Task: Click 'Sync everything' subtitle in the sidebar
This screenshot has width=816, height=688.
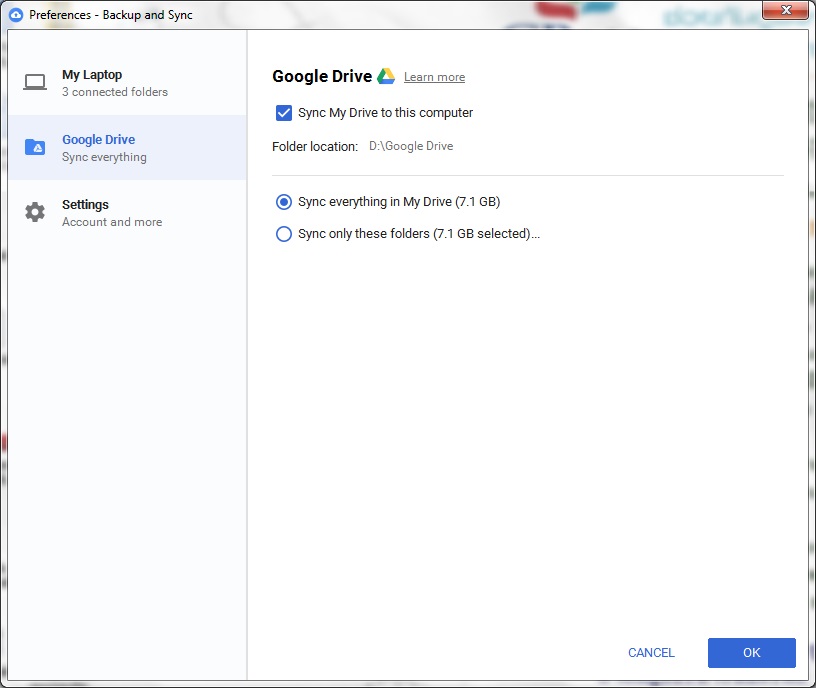Action: (x=104, y=157)
